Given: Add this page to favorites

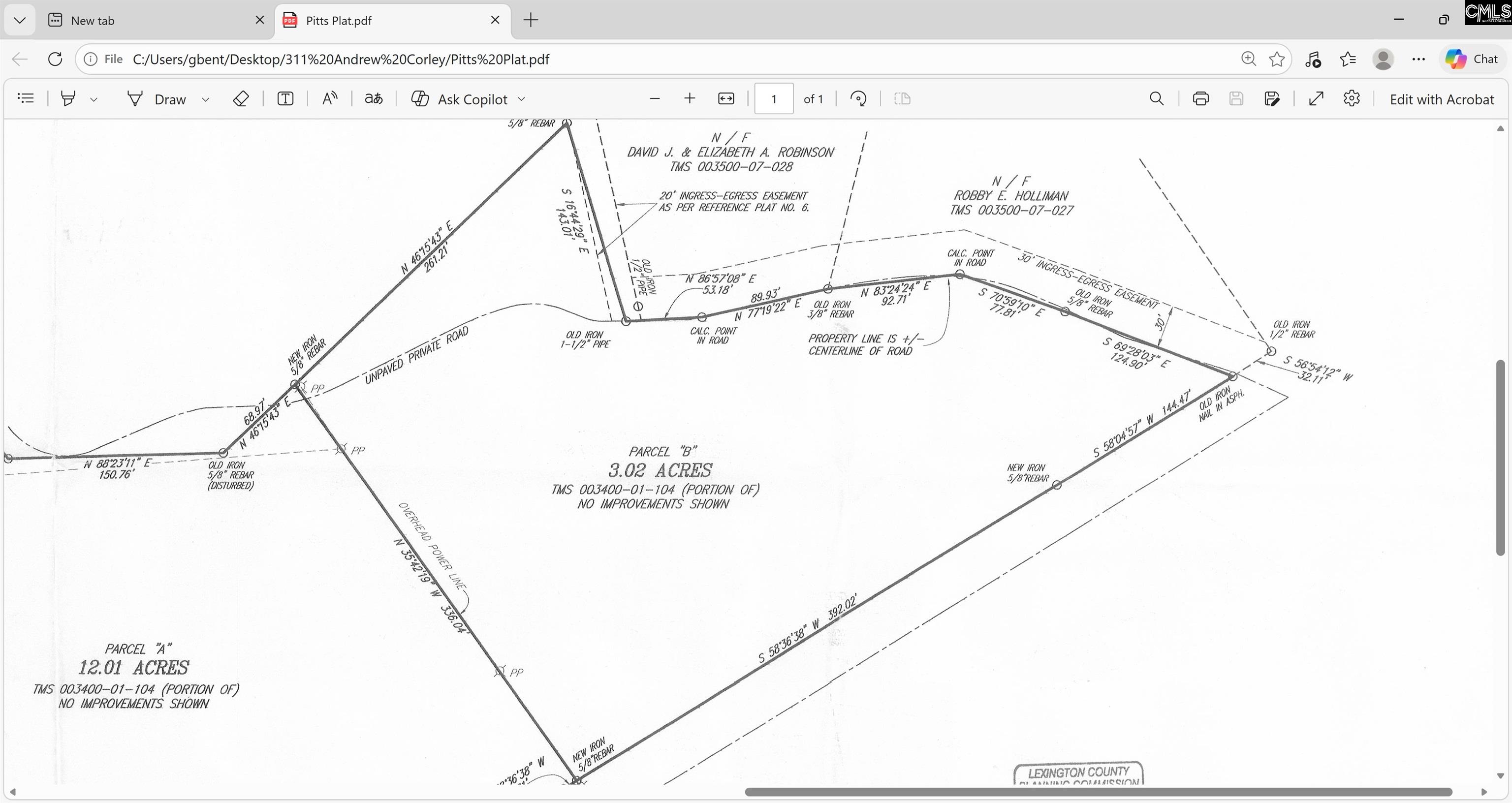Looking at the screenshot, I should point(1277,59).
